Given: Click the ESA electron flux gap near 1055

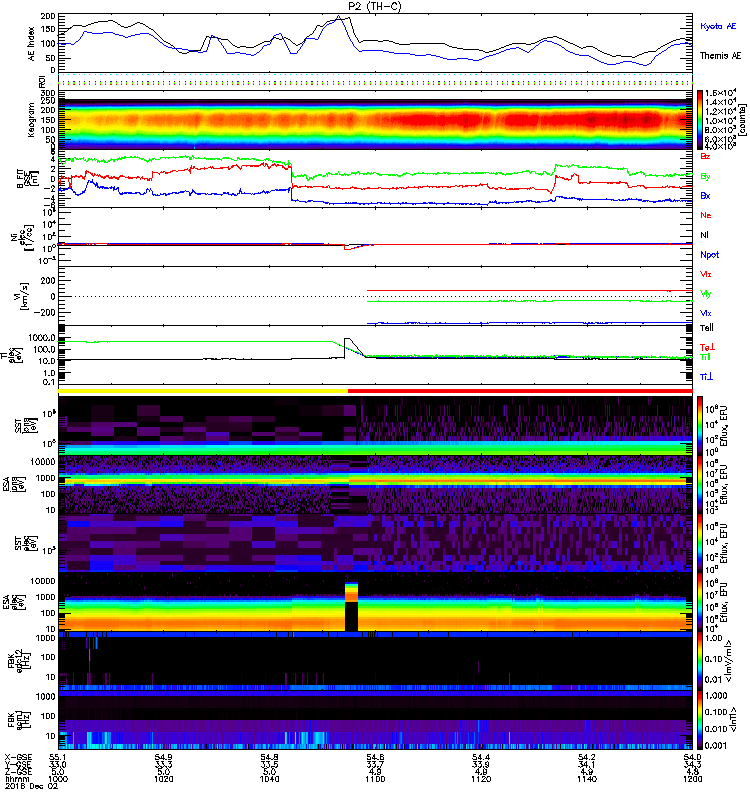Looking at the screenshot, I should [x=352, y=616].
